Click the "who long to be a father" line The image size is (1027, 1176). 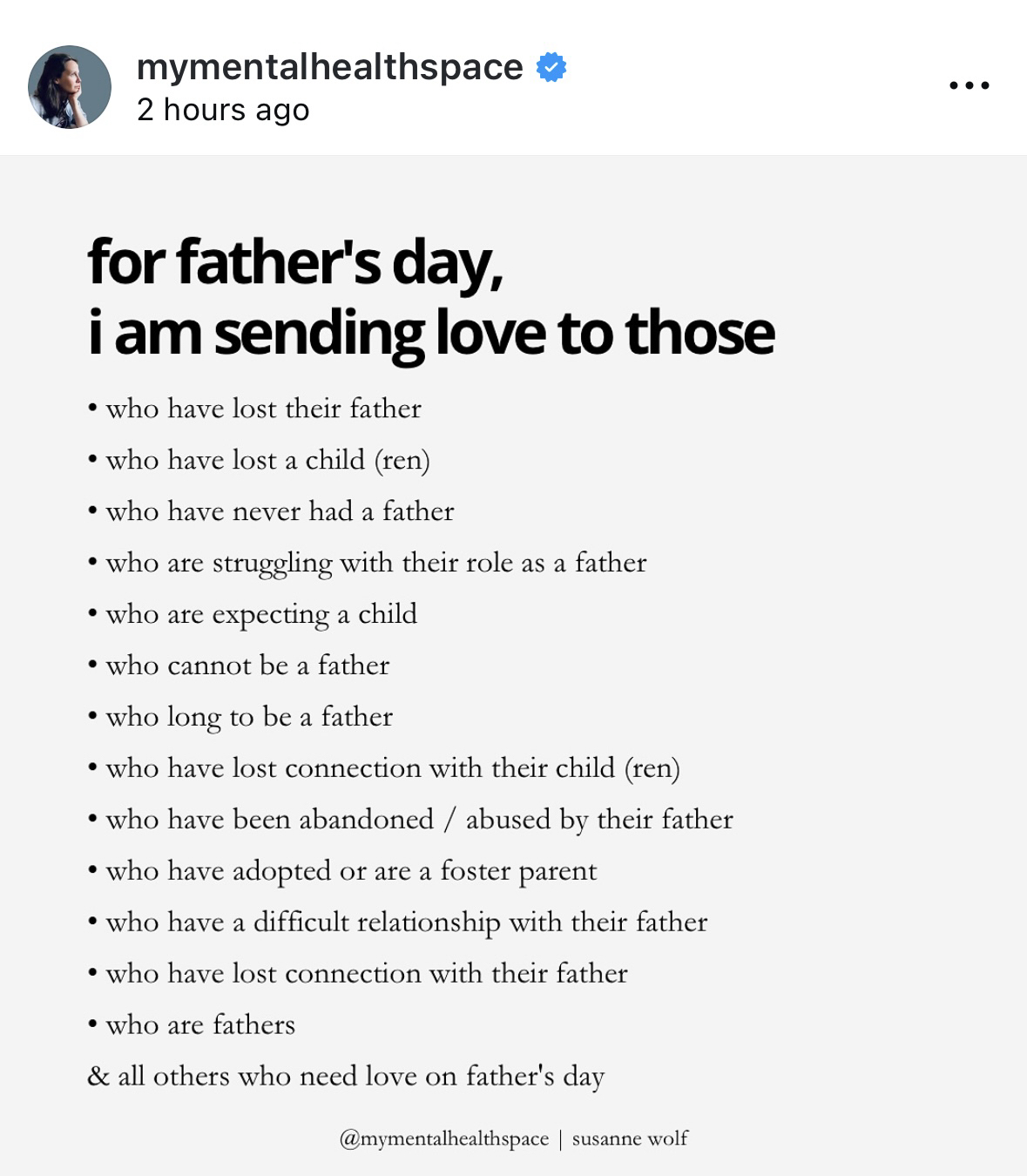pos(249,717)
